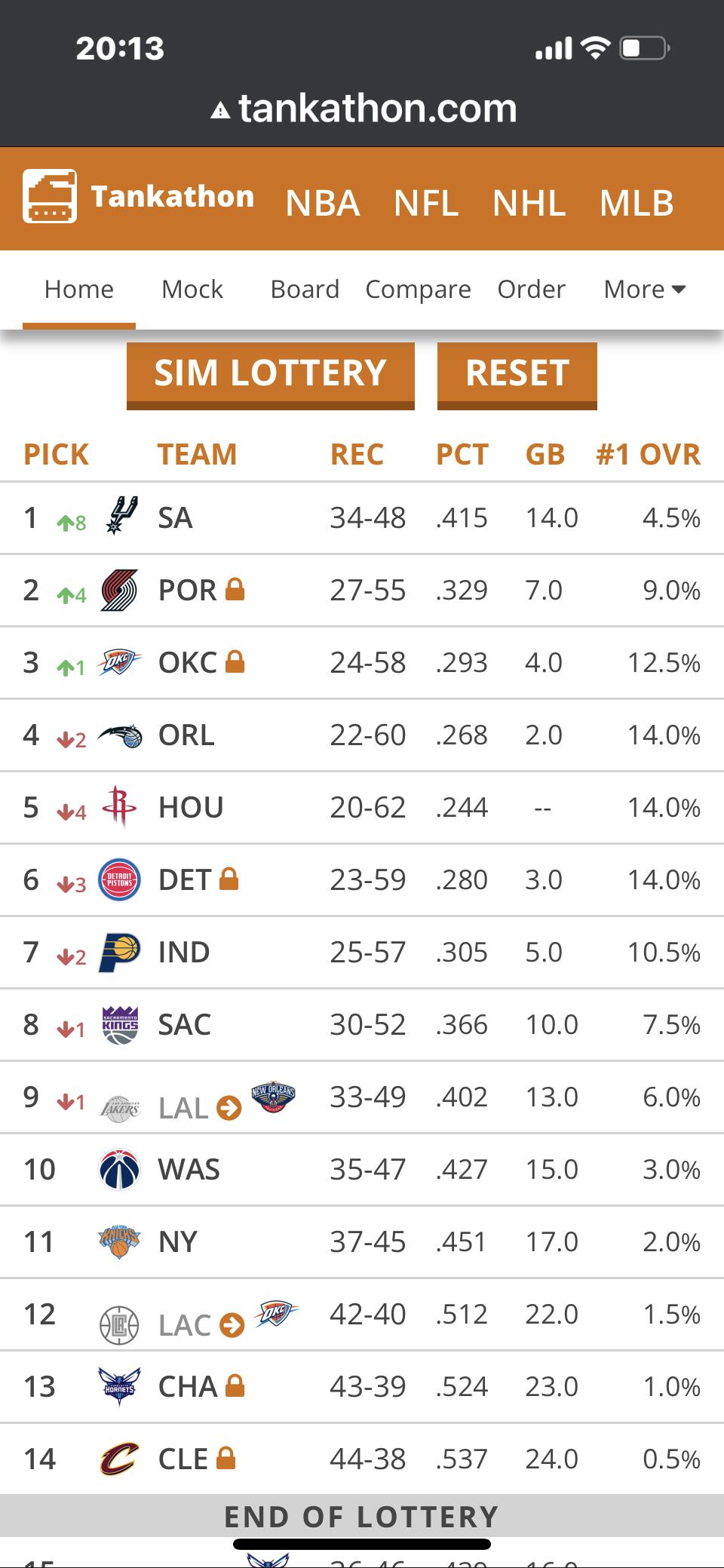The width and height of the screenshot is (724, 1568).
Task: Click the Houston Rockets logo
Action: [119, 807]
